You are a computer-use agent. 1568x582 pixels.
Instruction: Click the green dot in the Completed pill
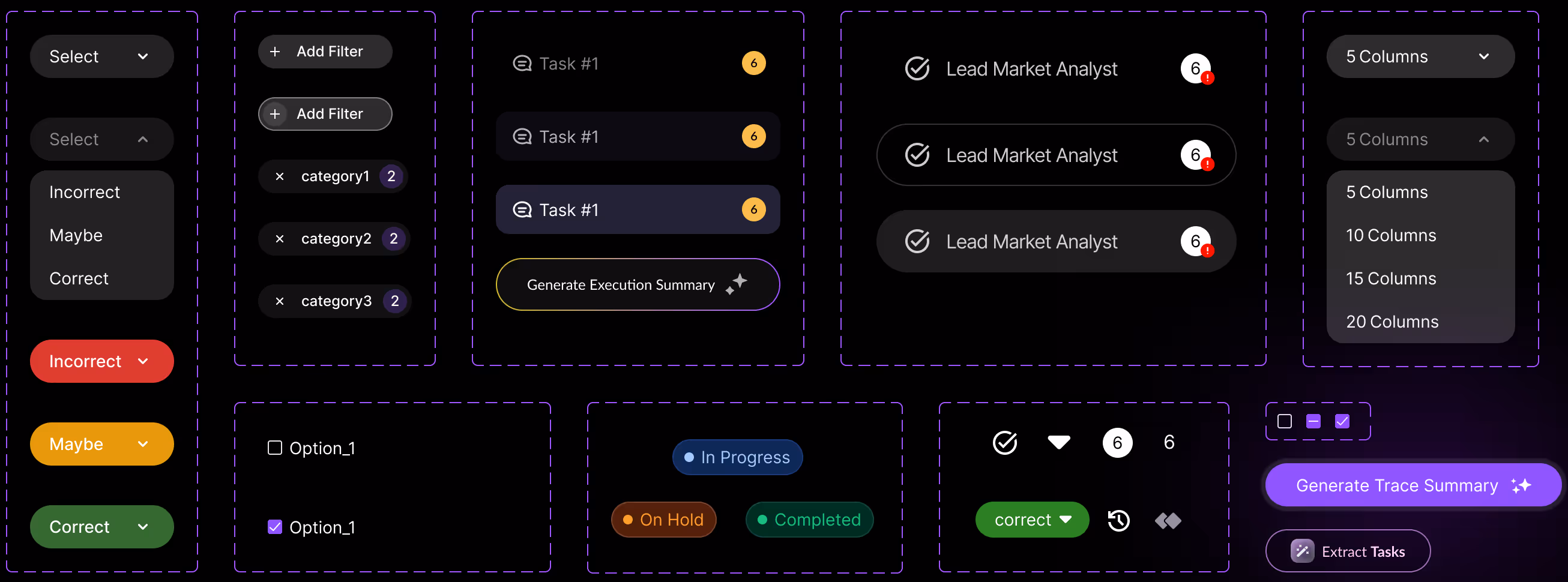[x=762, y=520]
